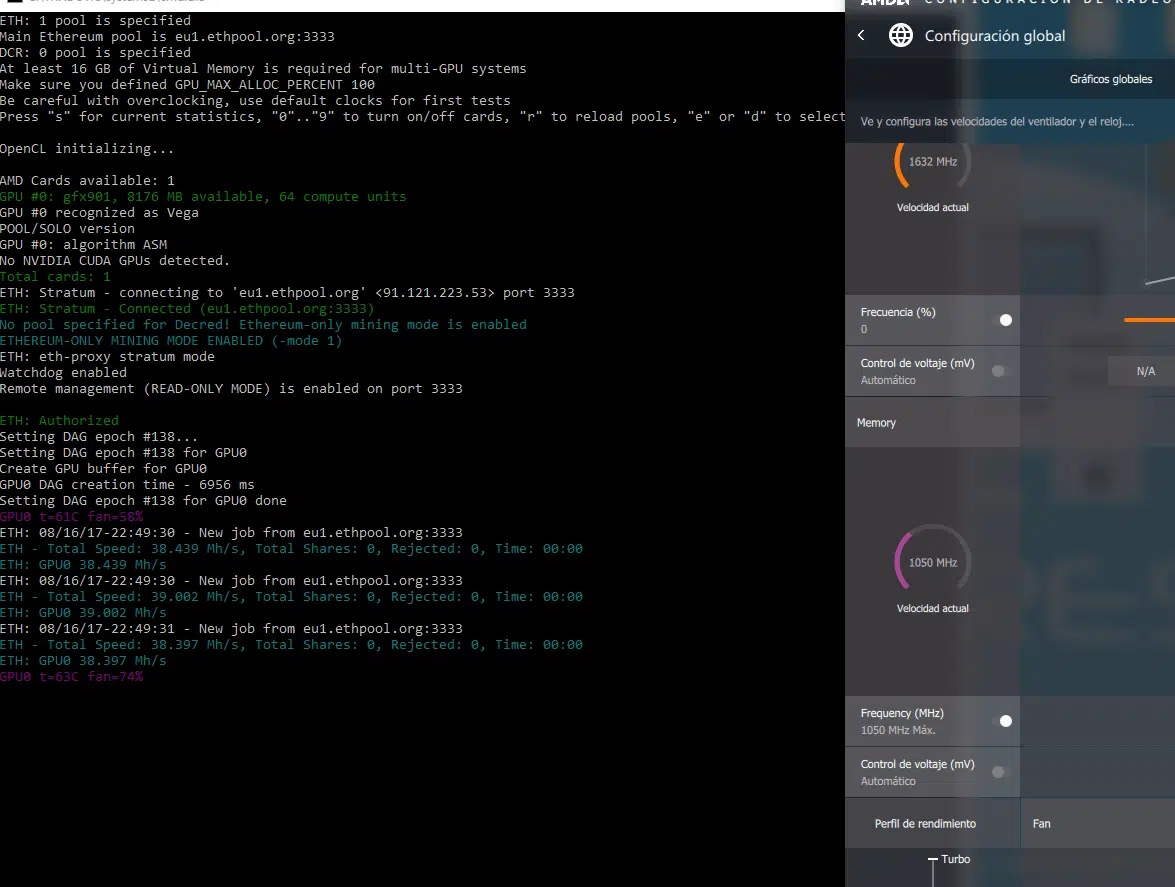
Task: Click terminal line 'AMD Cards available: 1'
Action: (87, 181)
